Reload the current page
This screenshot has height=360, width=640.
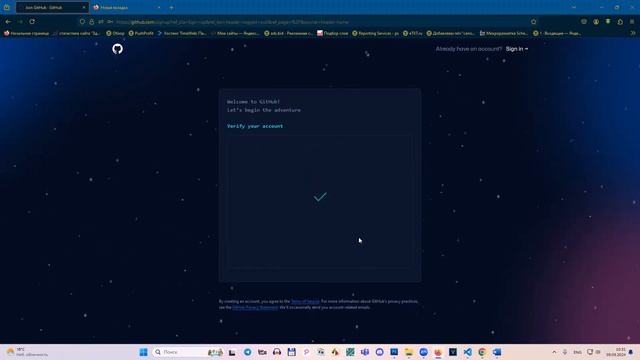[x=32, y=22]
